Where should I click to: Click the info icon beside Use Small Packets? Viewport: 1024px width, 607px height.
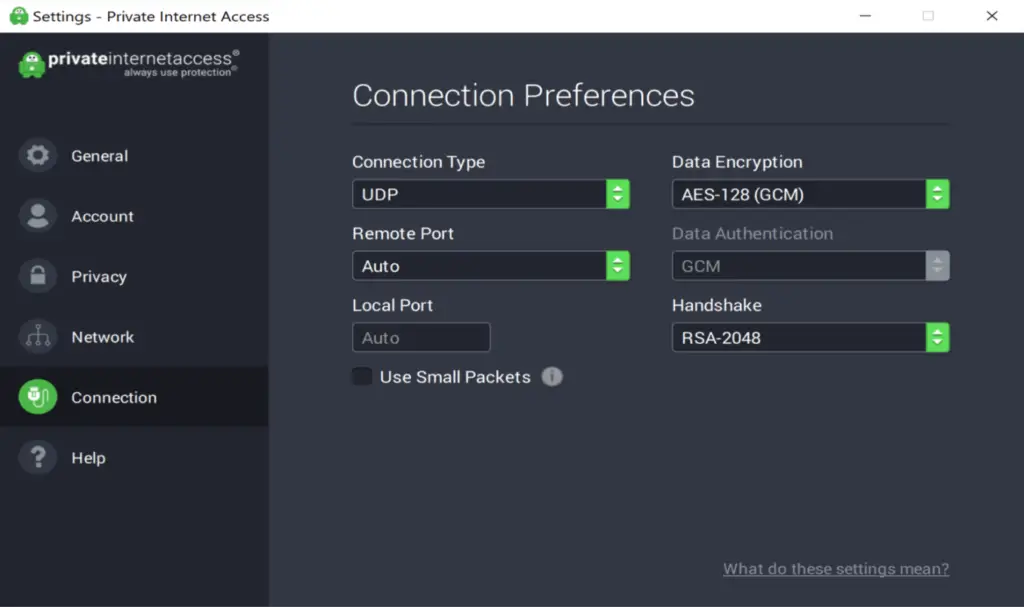[x=552, y=377]
